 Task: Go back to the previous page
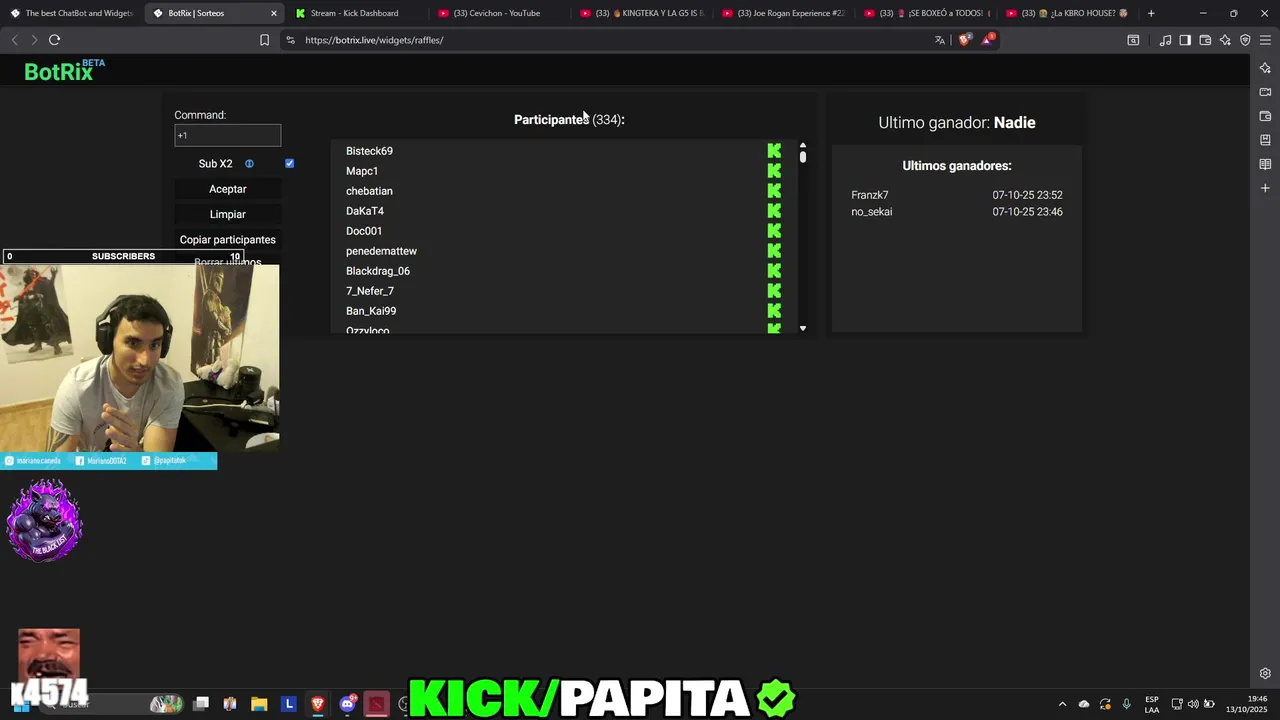(14, 40)
